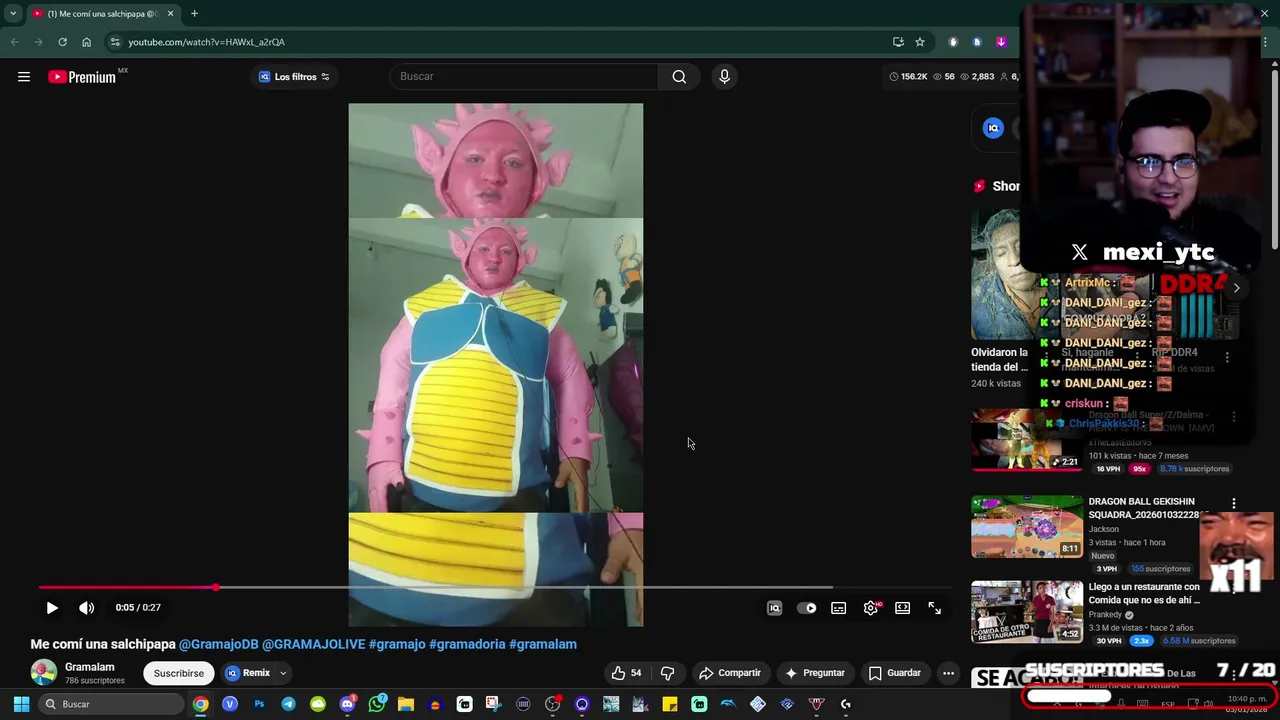The width and height of the screenshot is (1280, 720).
Task: Start voice search with the microphone
Action: point(725,77)
